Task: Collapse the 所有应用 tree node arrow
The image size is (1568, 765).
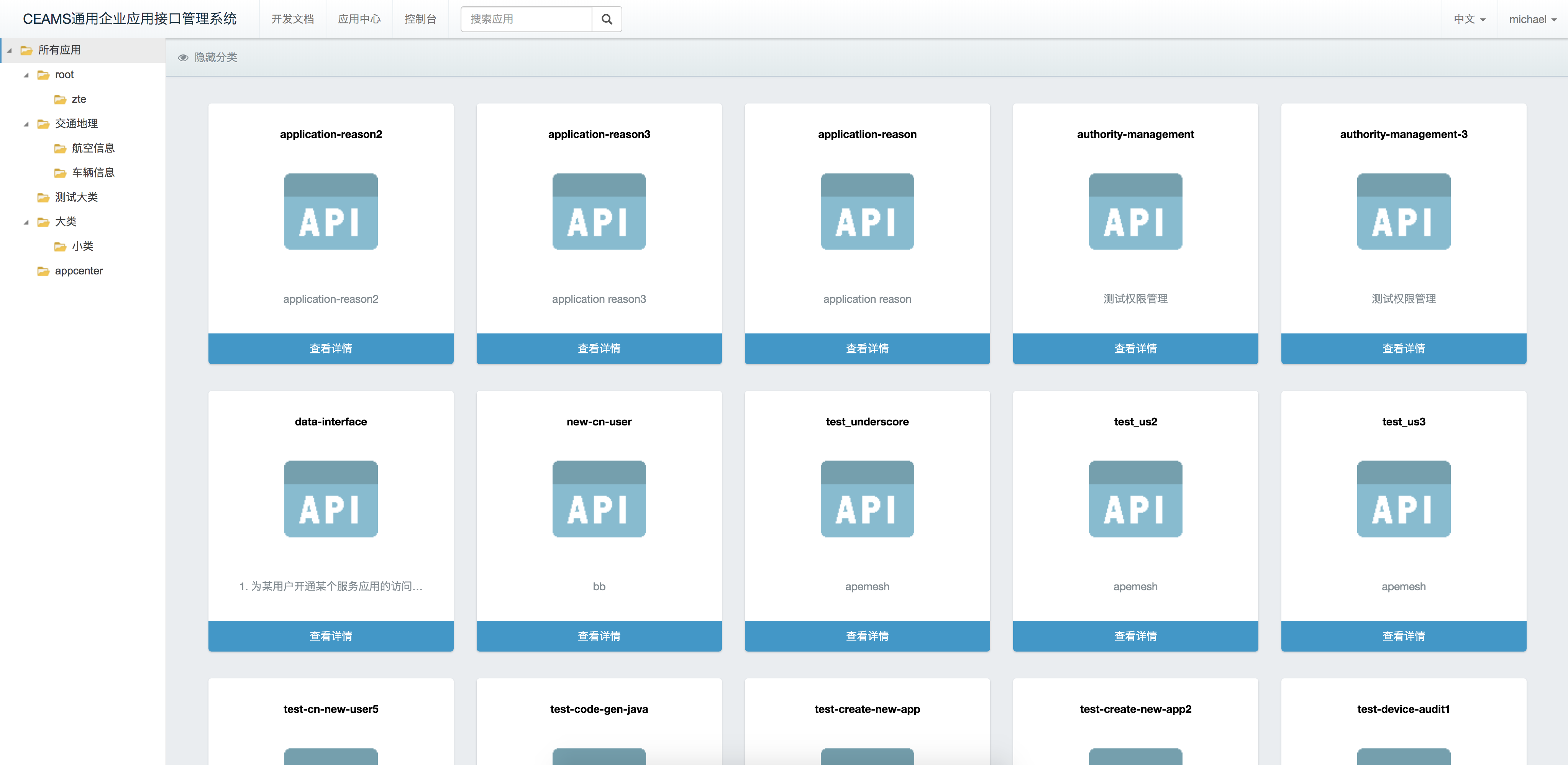Action: [x=9, y=51]
